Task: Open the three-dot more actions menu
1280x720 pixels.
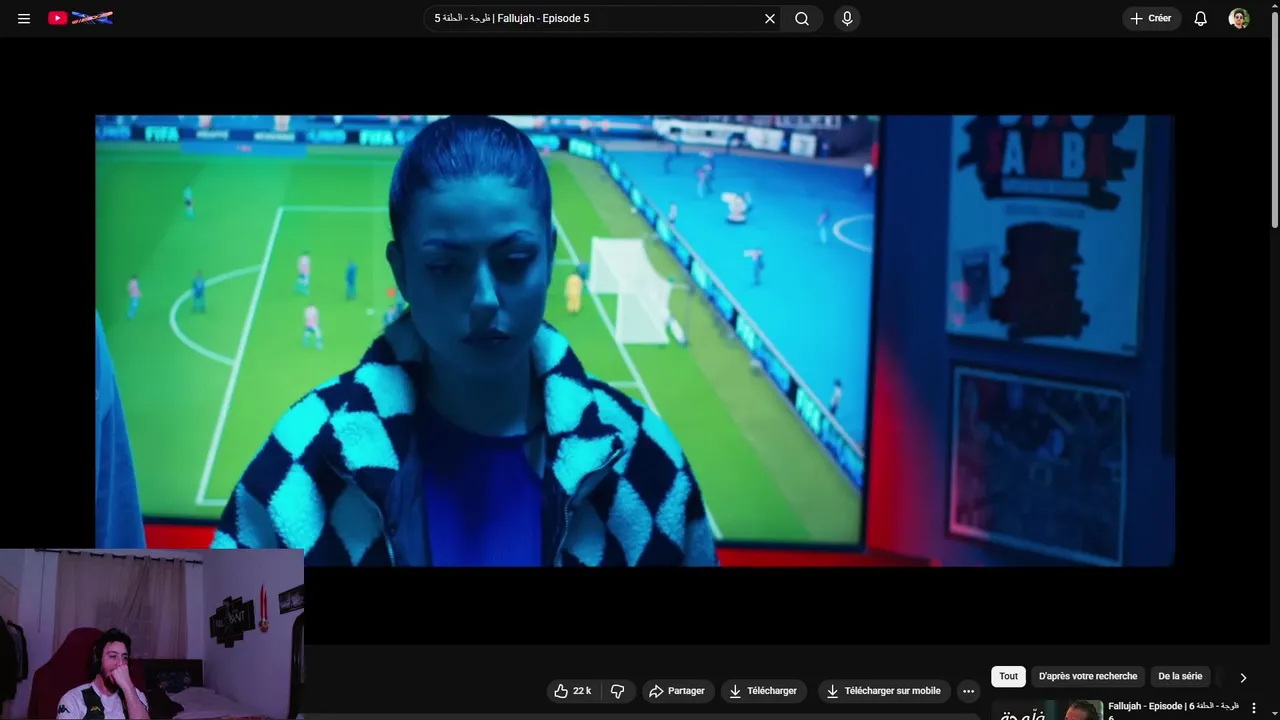Action: 968,691
